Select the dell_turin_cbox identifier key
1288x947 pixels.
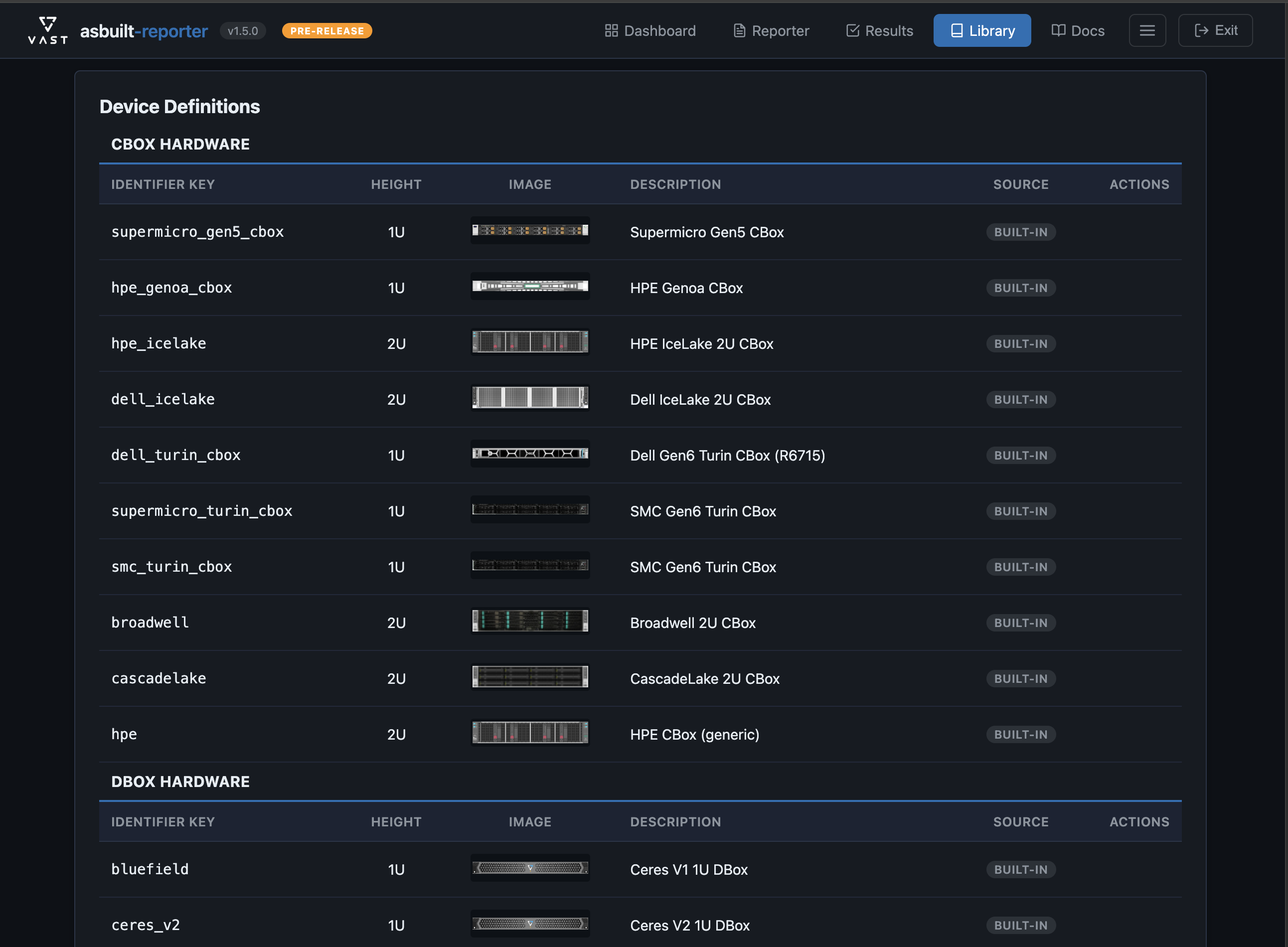coord(176,455)
